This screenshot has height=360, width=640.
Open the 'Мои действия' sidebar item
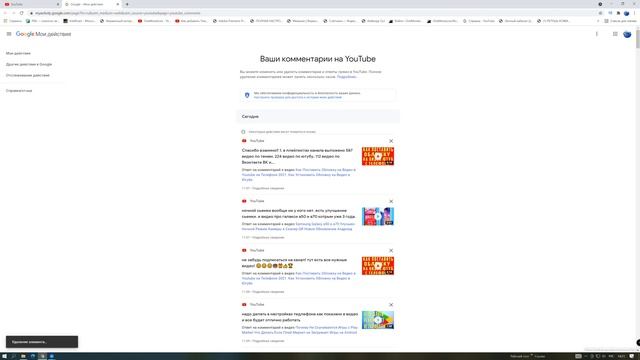18,53
